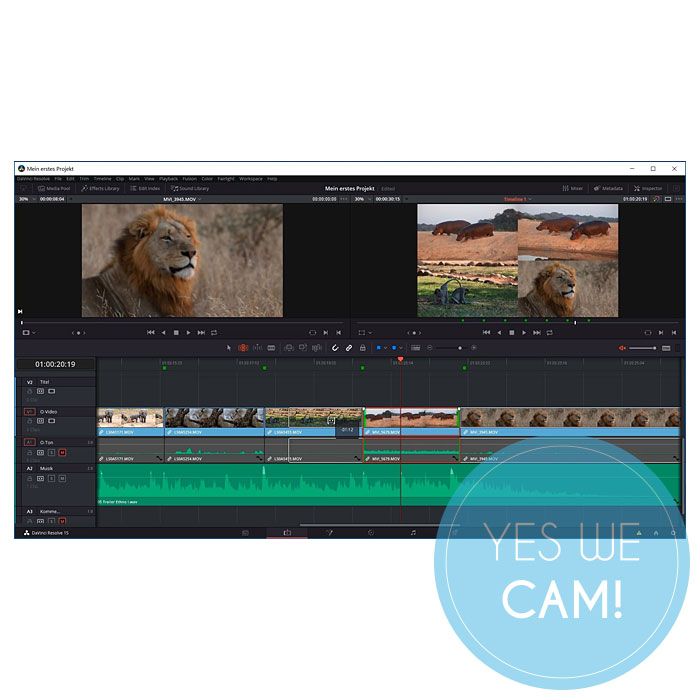
Task: Show the Sound Library panel
Action: click(189, 188)
